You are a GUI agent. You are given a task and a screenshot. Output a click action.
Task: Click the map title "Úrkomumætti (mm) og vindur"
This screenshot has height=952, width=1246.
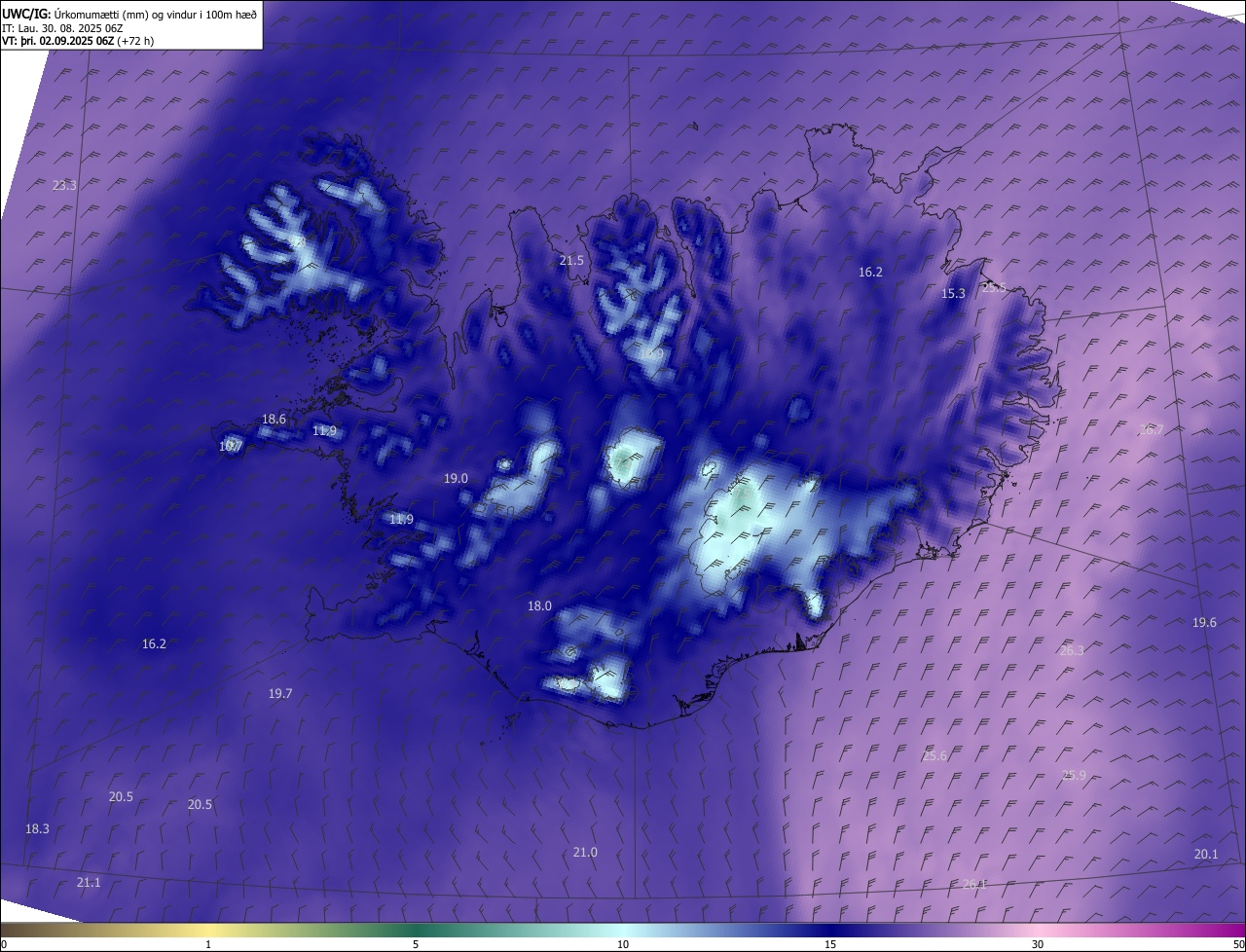[x=124, y=15]
